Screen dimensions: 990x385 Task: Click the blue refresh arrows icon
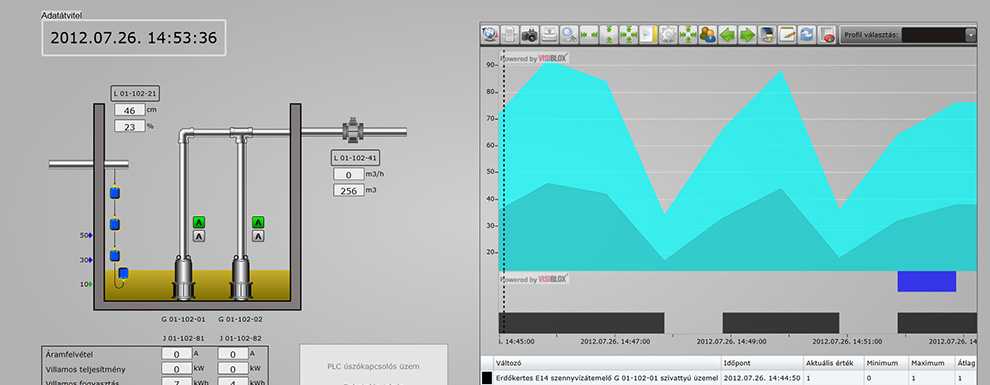click(x=806, y=35)
